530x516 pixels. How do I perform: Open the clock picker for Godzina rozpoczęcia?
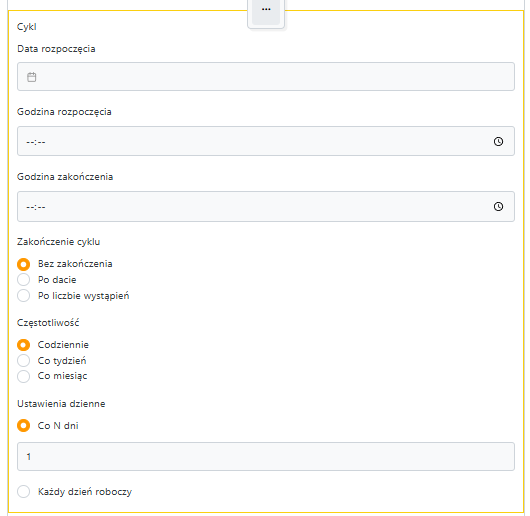498,141
